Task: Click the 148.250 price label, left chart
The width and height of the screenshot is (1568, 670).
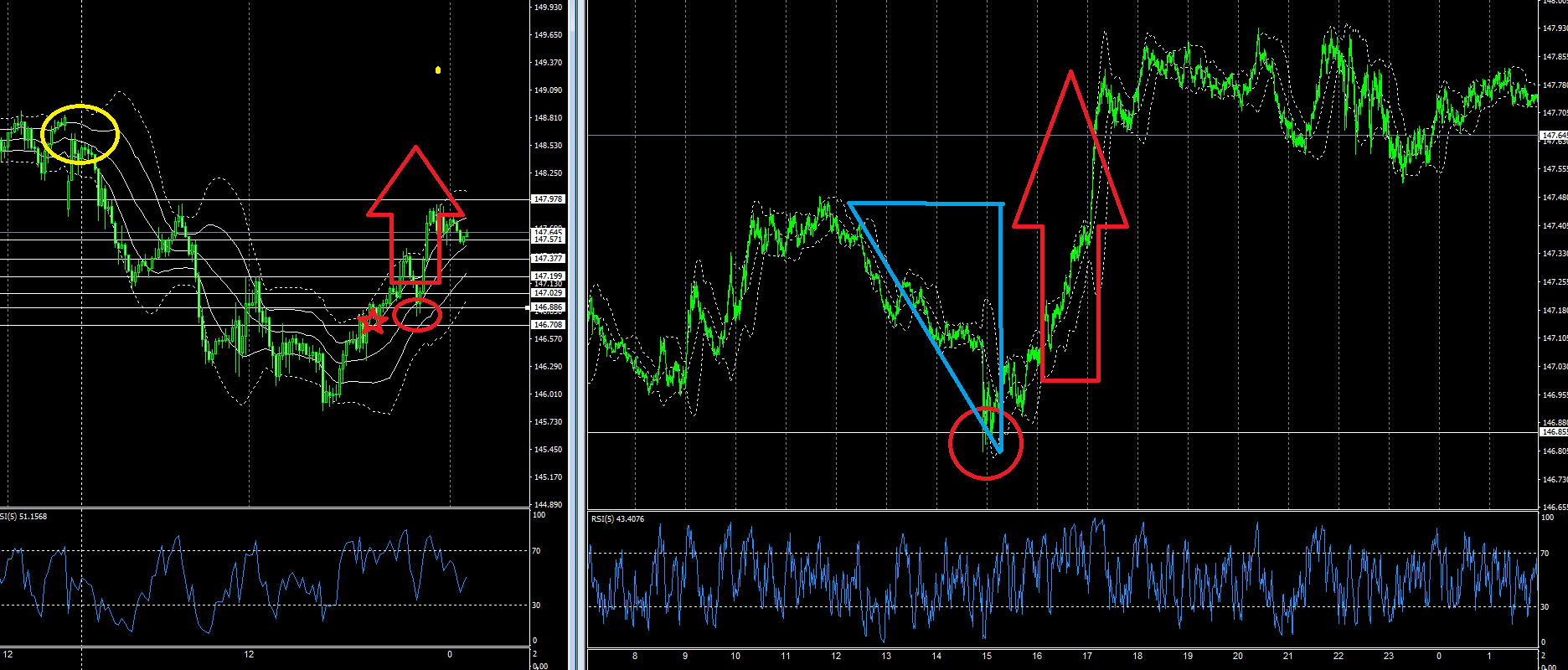Action: pyautogui.click(x=548, y=173)
